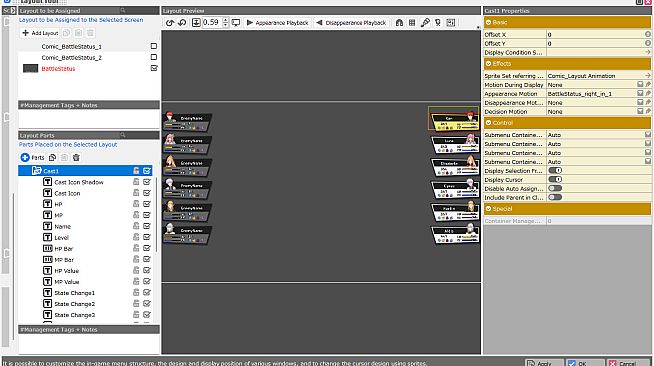Screen dimensions: 654x366
Task: Click the lock icon on the Cast1 row
Action: click(x=136, y=170)
